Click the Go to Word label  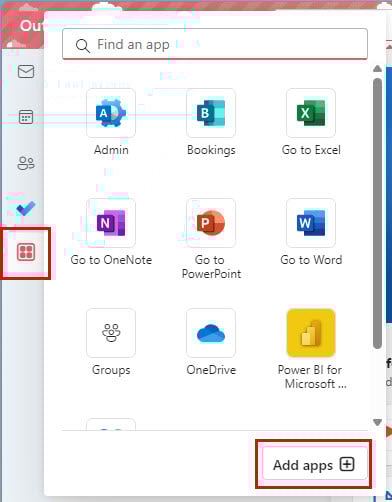(x=311, y=260)
